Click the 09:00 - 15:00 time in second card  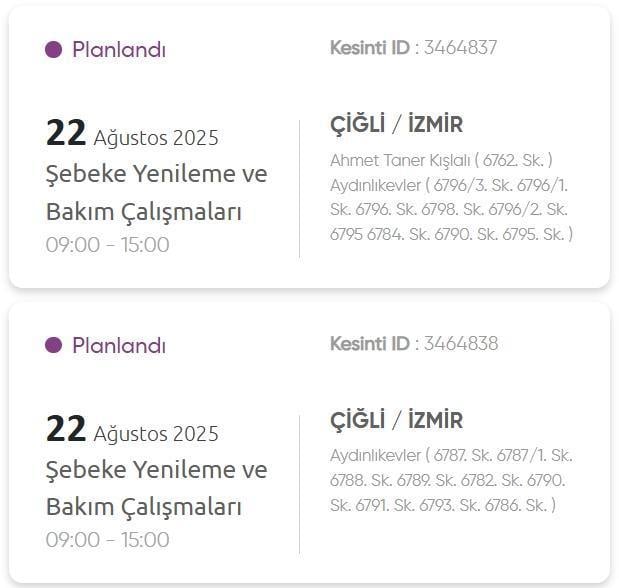(107, 541)
